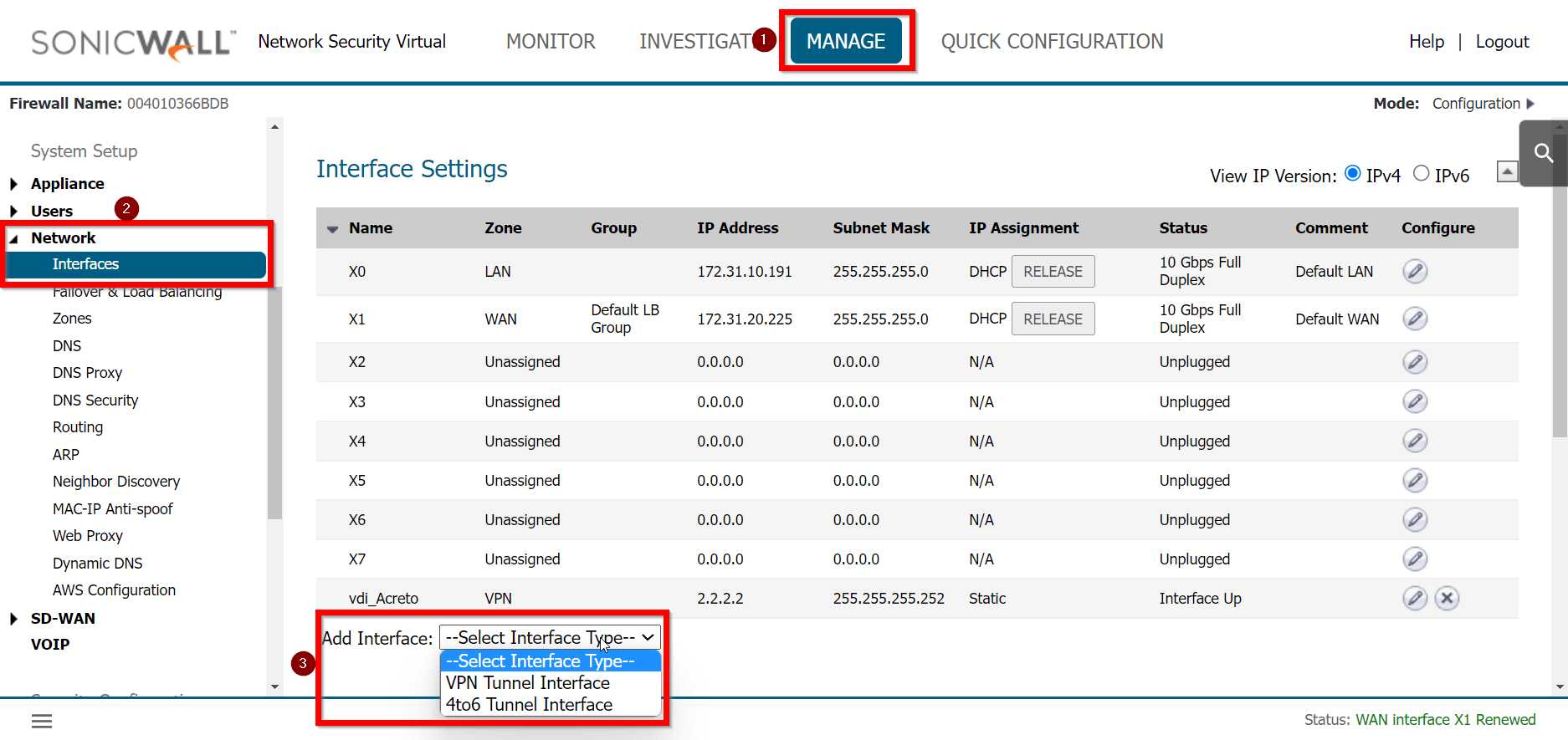Image resolution: width=1568 pixels, height=740 pixels.
Task: Open the search magnifier panel
Action: click(x=1543, y=152)
